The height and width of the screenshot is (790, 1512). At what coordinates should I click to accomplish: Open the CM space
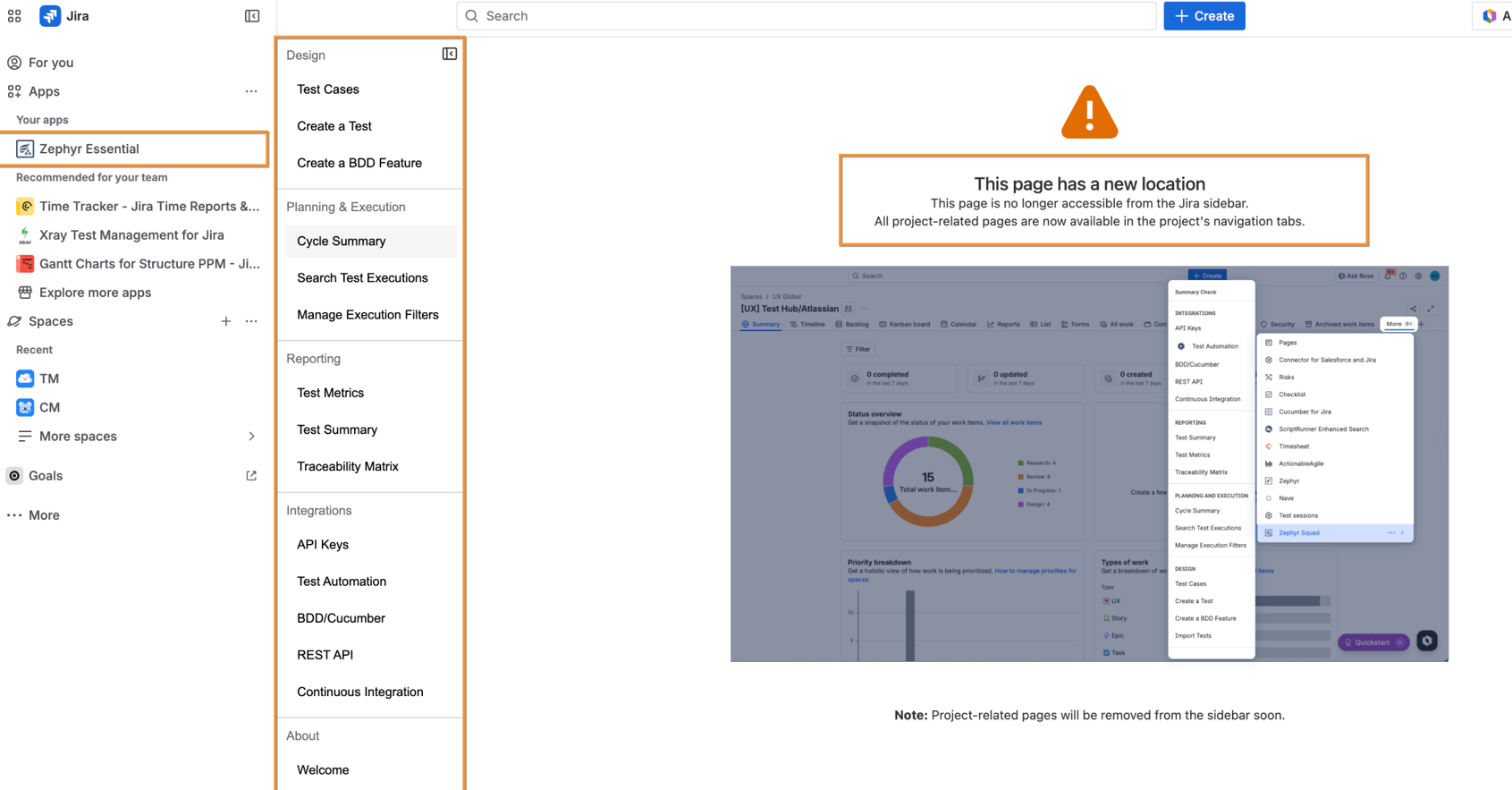49,407
